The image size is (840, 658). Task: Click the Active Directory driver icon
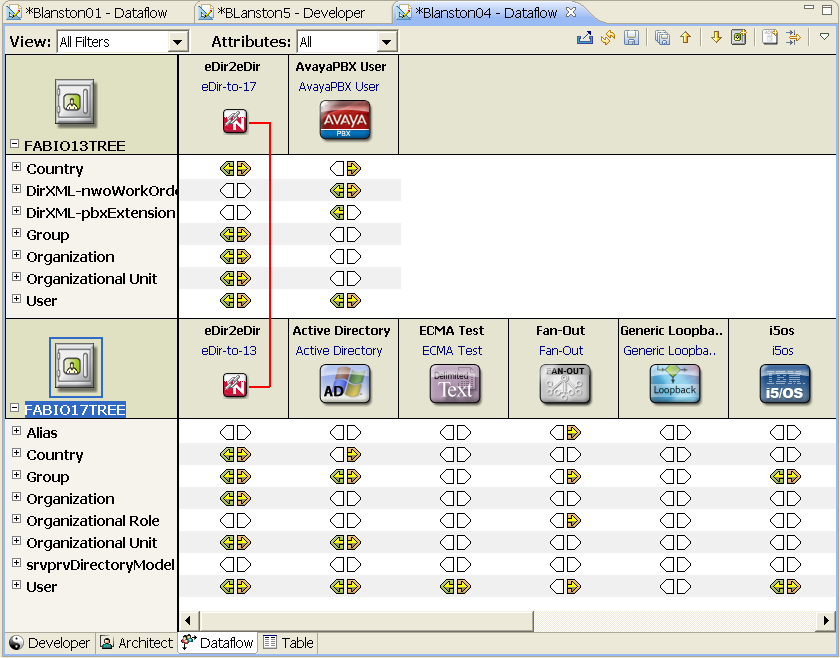point(344,384)
